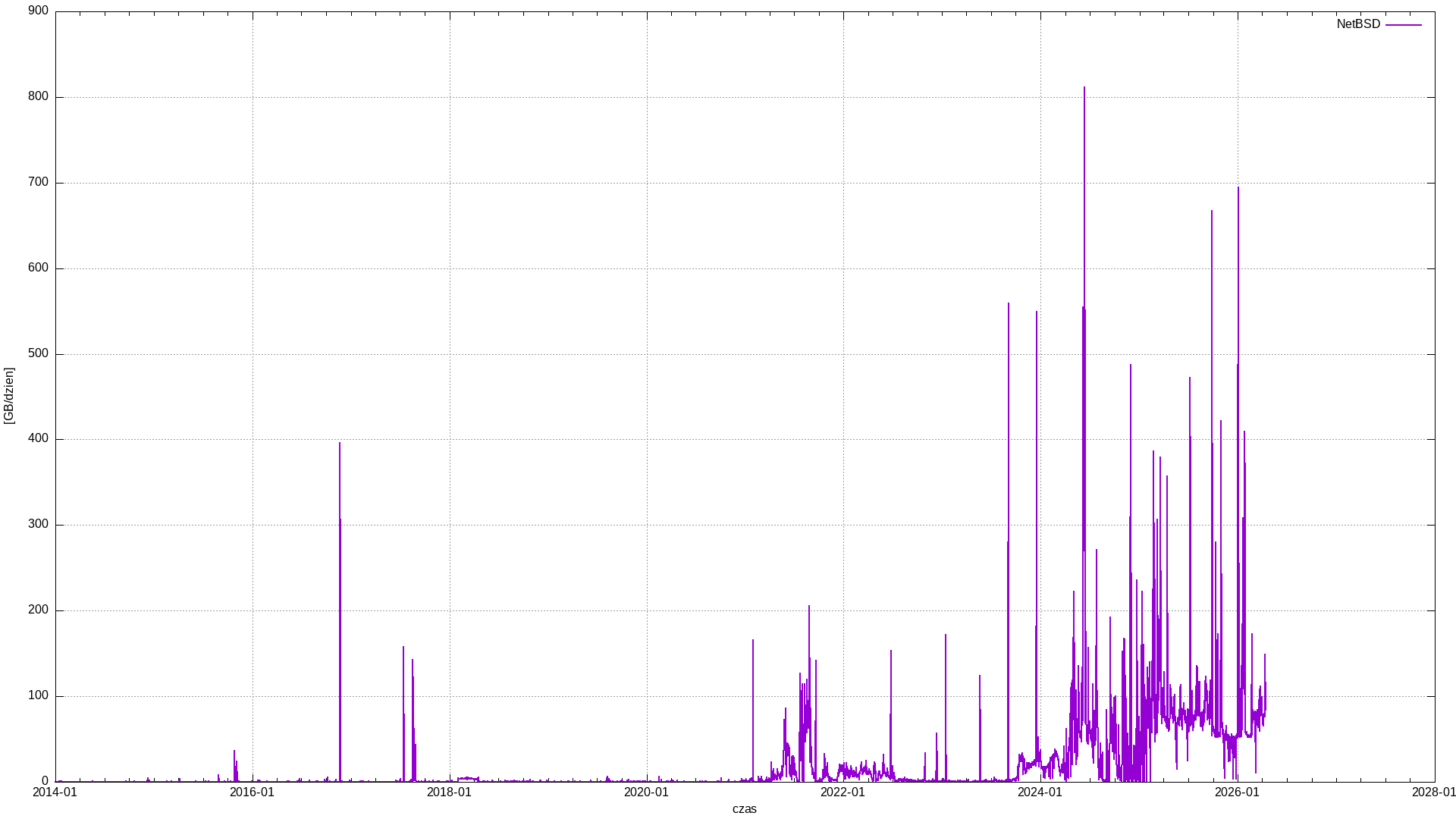The width and height of the screenshot is (1456, 819).
Task: Click the purple legend line sample
Action: click(x=1403, y=25)
